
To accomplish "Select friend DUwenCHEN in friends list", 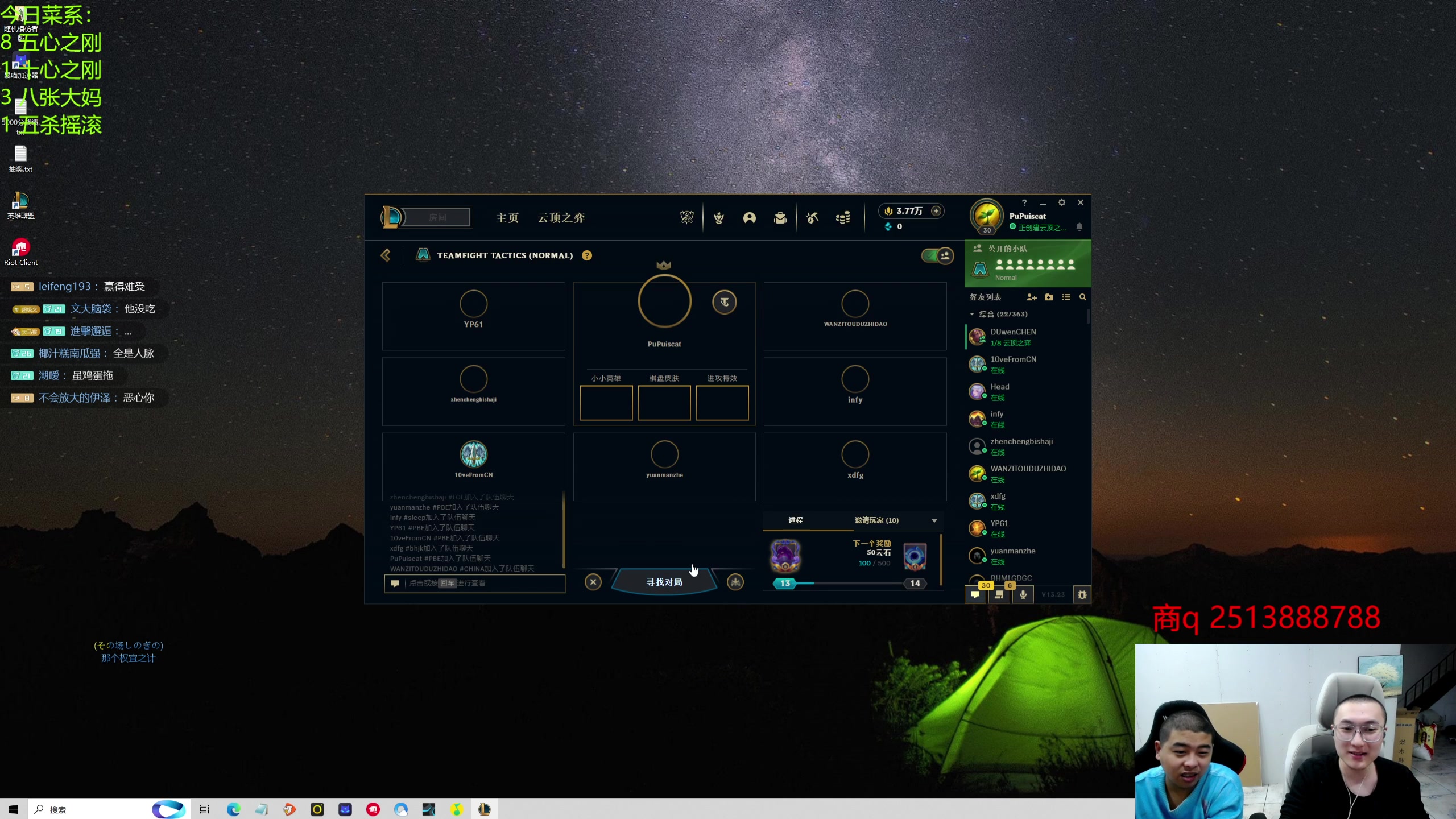I will point(1027,337).
